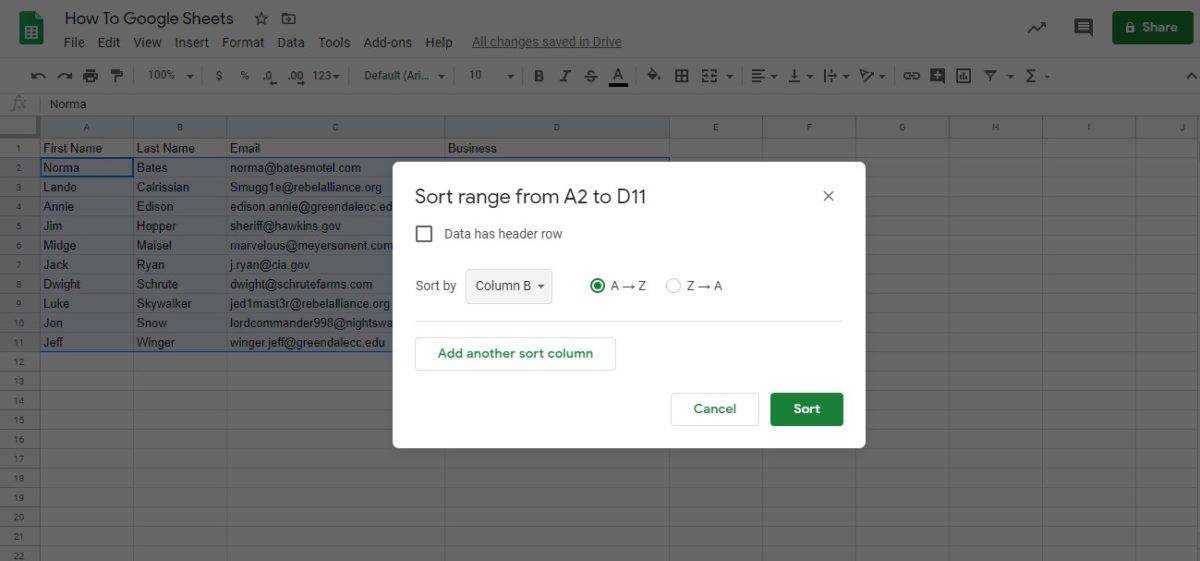Screen dimensions: 1200x561
Task: Close the Sort range dialog
Action: (828, 196)
